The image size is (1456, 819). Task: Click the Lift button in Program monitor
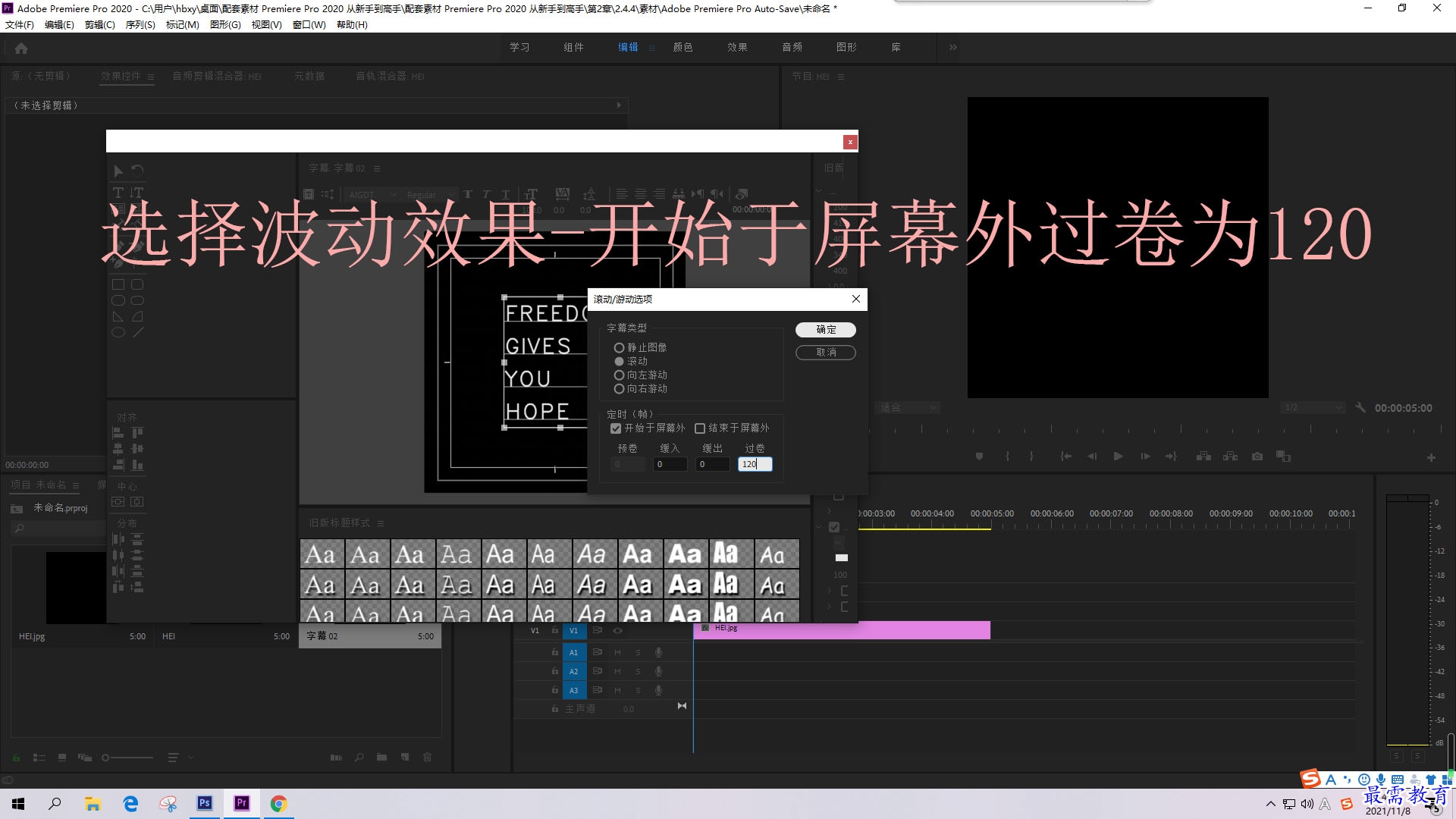point(1203,457)
